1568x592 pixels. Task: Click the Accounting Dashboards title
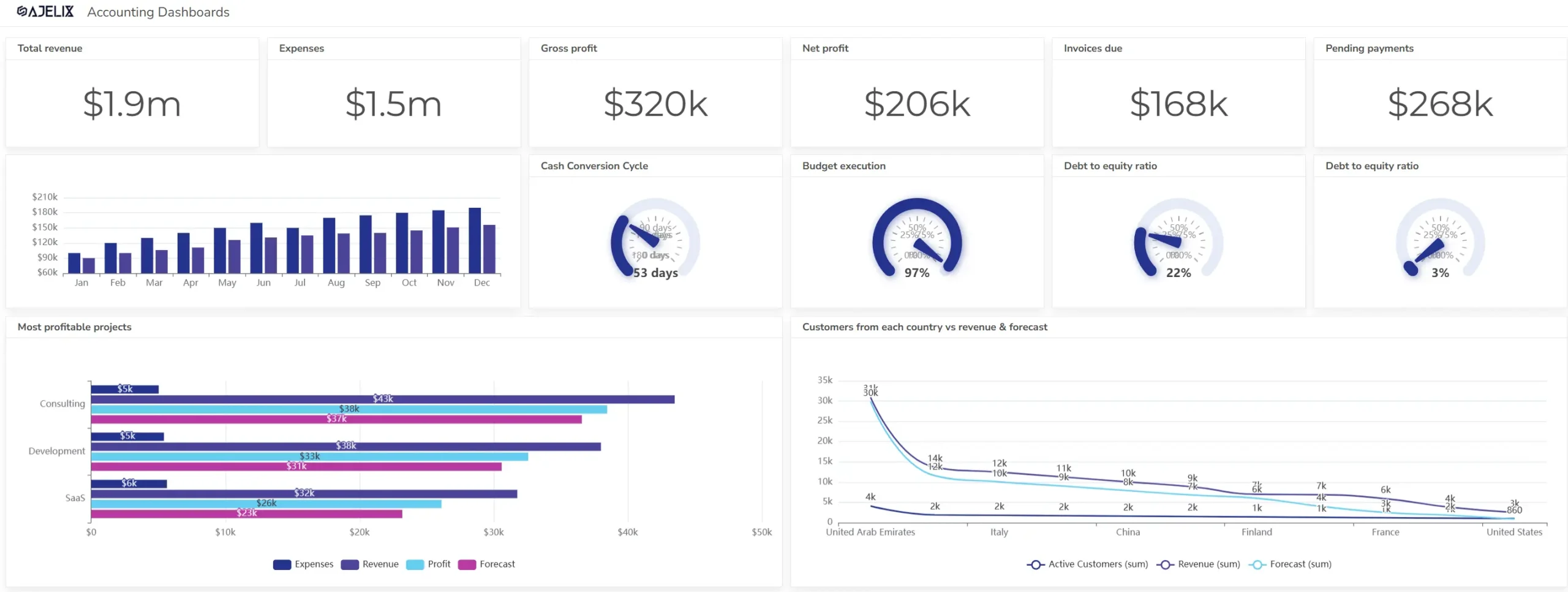click(158, 12)
